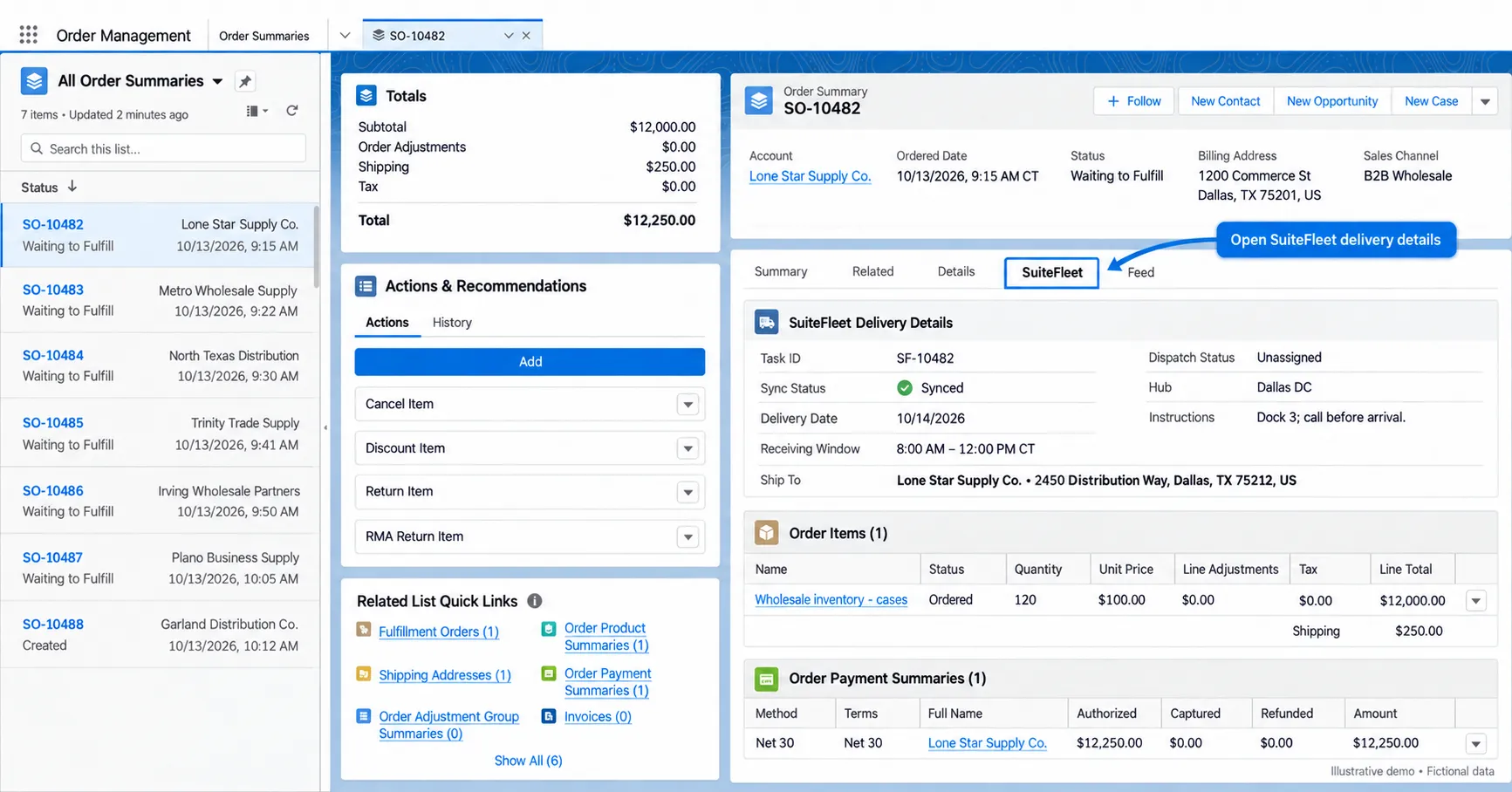Open list display options icon

(x=257, y=111)
